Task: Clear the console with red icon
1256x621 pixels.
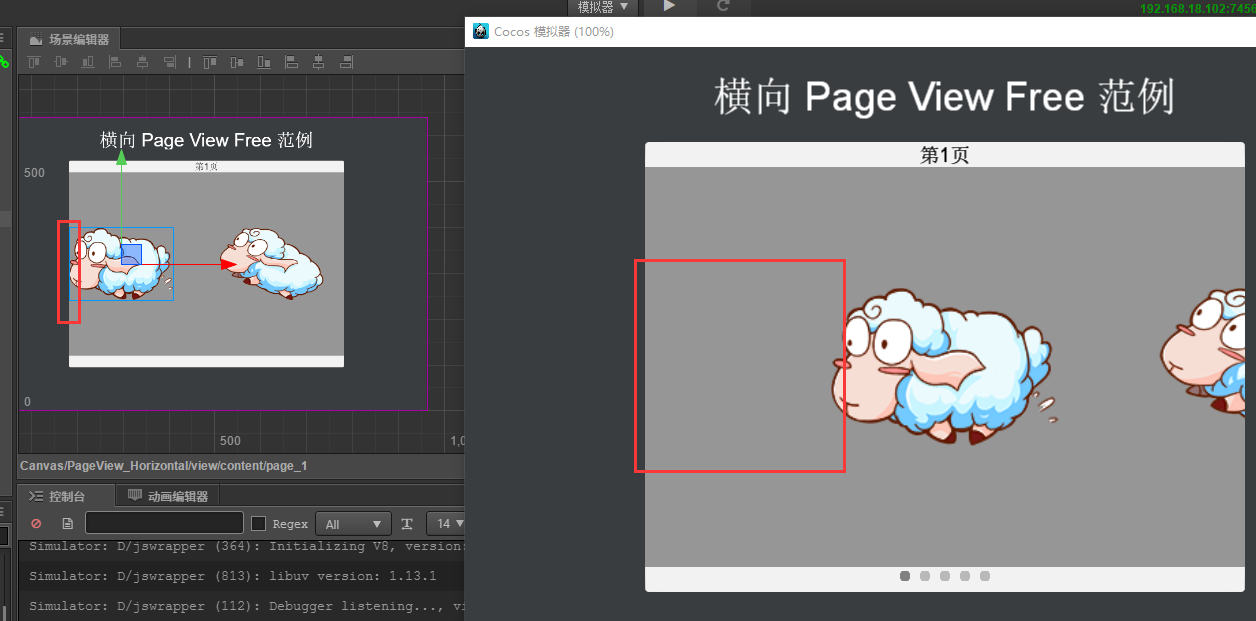Action: tap(37, 523)
